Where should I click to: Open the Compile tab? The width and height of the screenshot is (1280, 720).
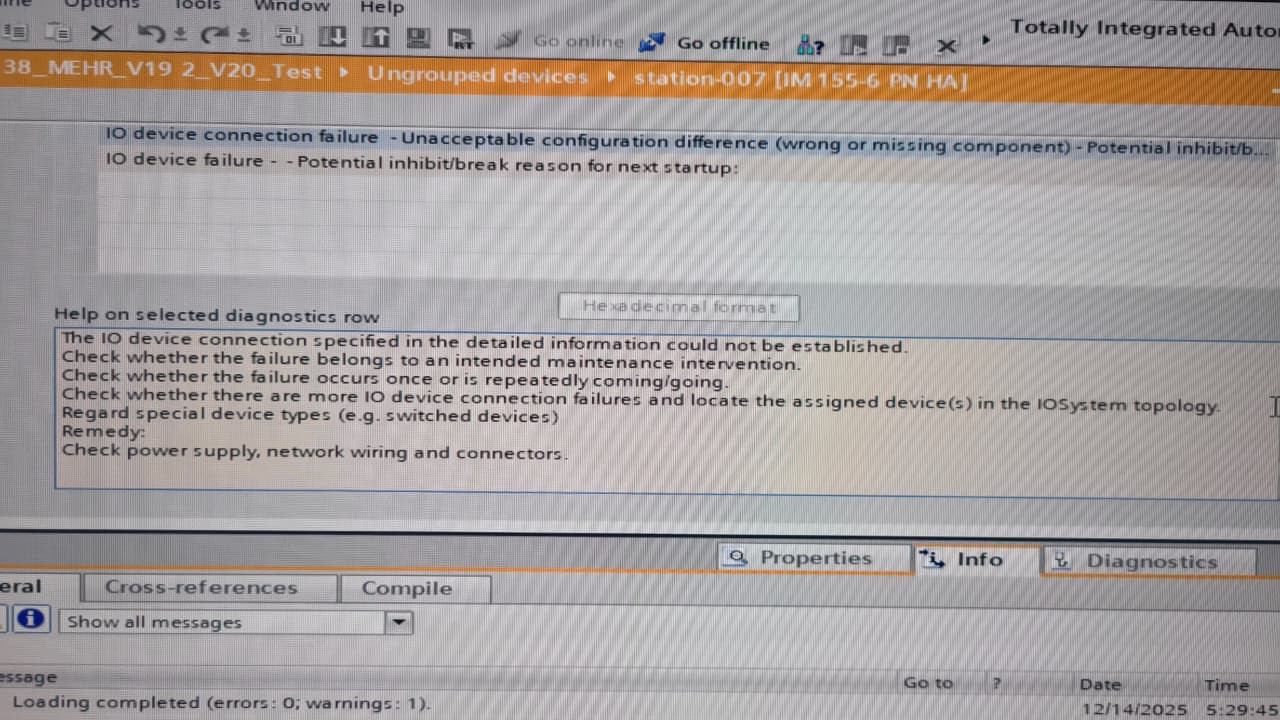[415, 589]
